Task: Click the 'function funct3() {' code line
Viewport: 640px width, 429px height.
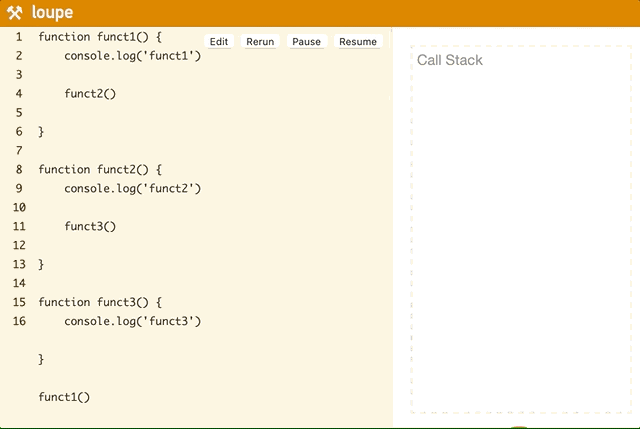Action: coord(100,302)
